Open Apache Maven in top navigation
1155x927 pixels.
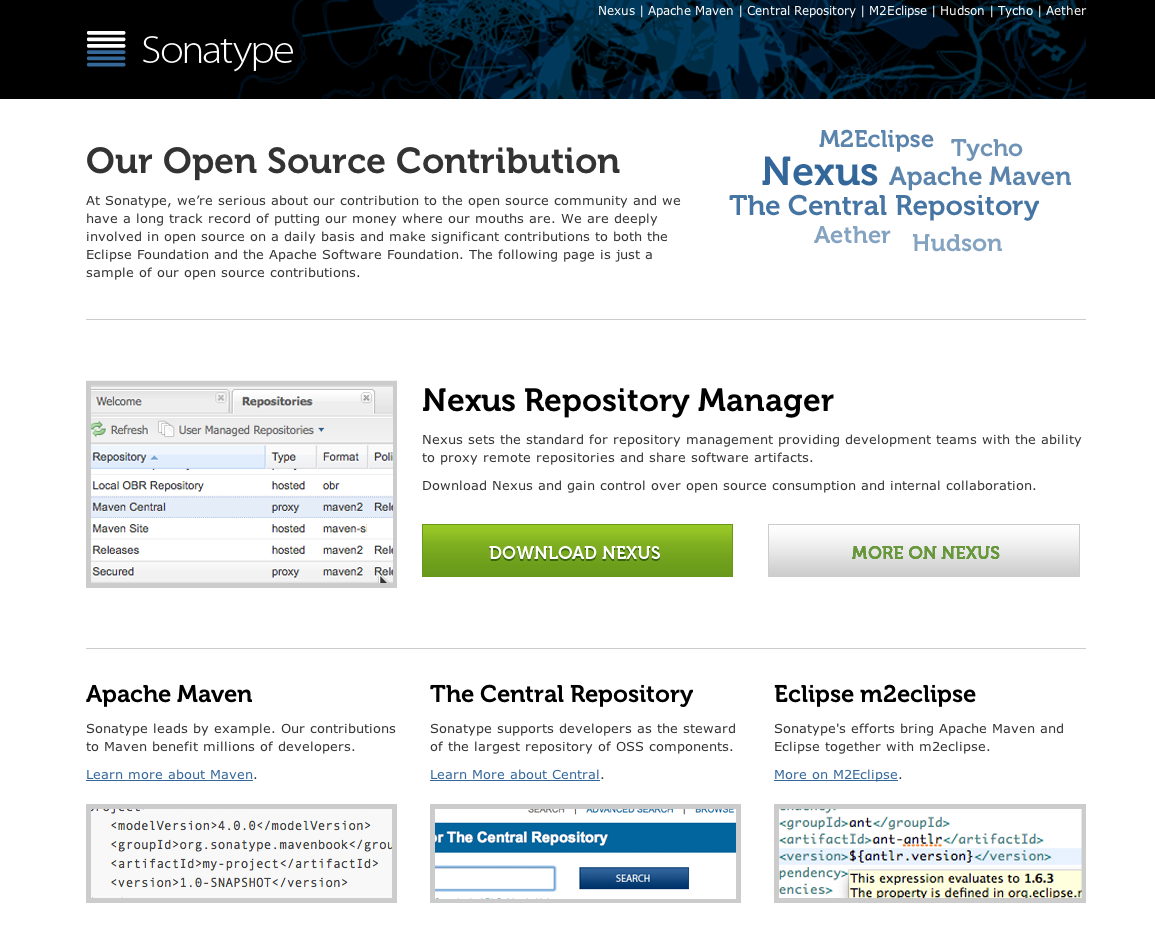(x=690, y=11)
